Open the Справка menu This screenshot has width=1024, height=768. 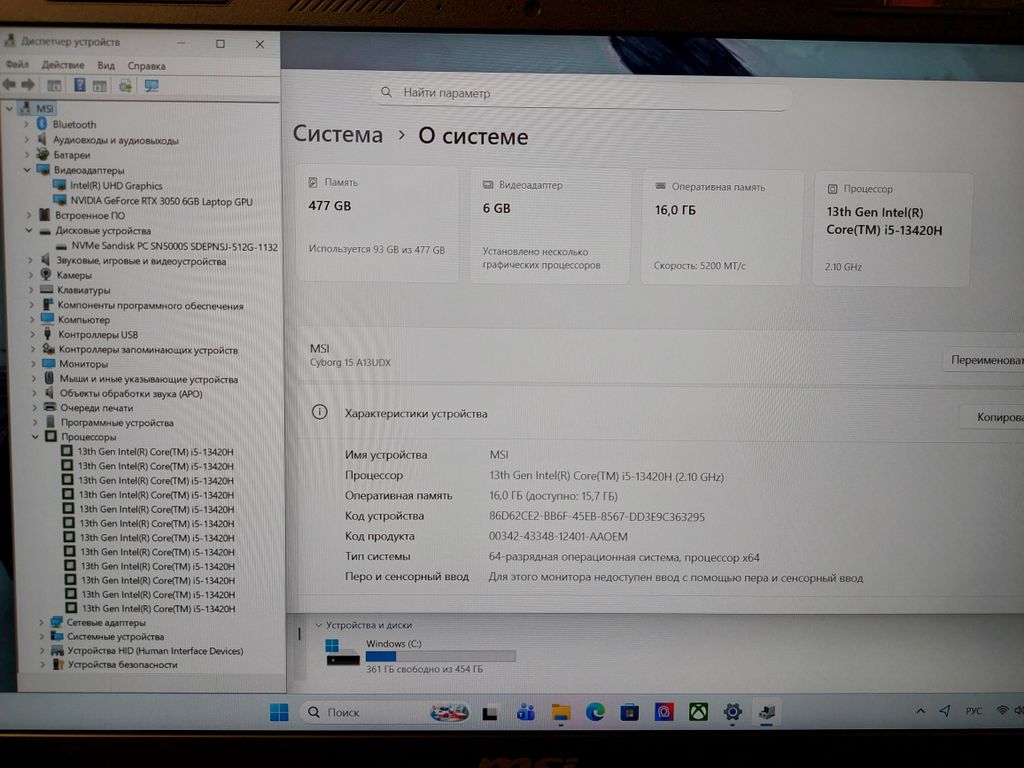point(146,65)
